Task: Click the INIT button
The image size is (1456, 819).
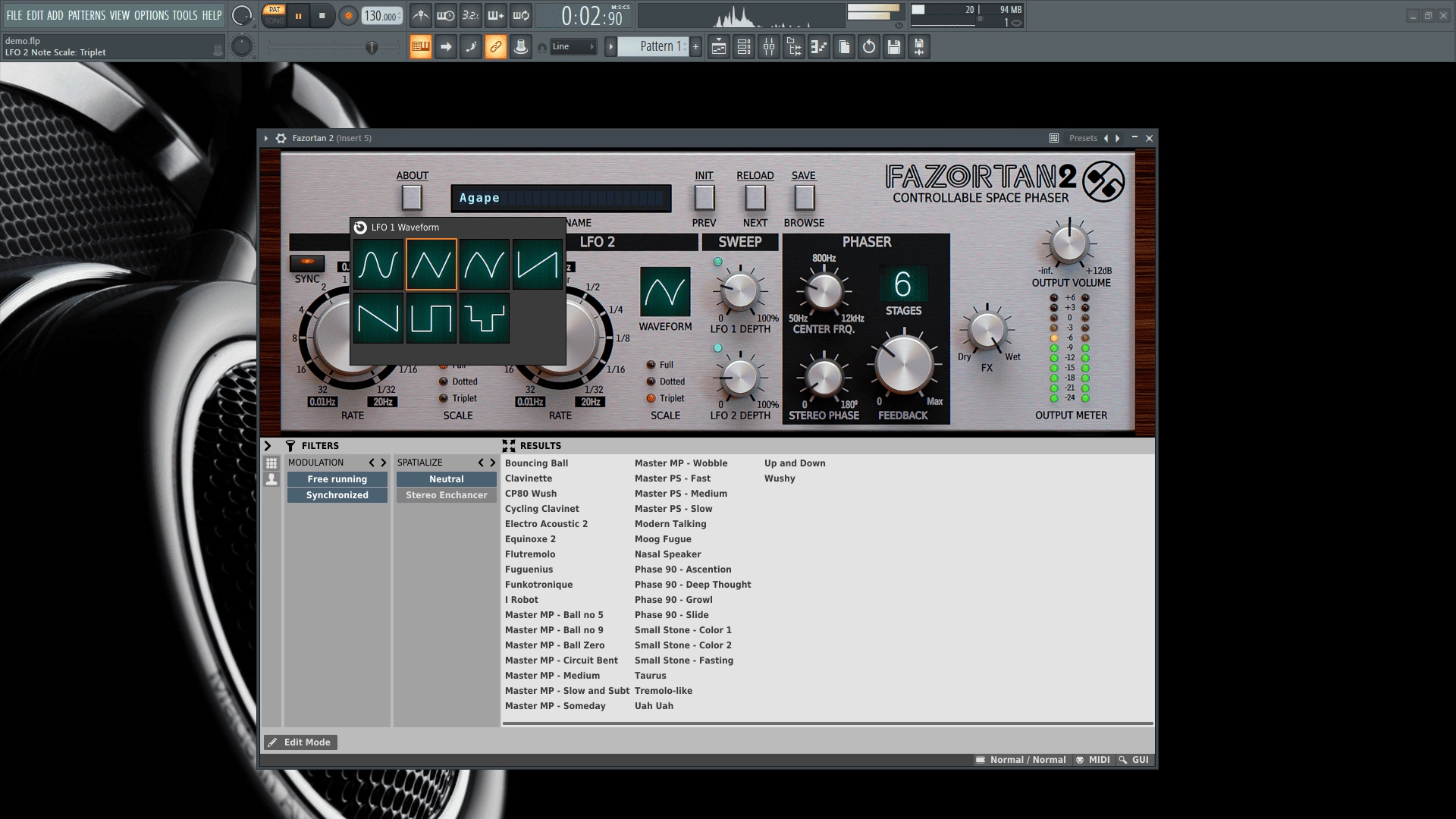Action: [x=704, y=197]
